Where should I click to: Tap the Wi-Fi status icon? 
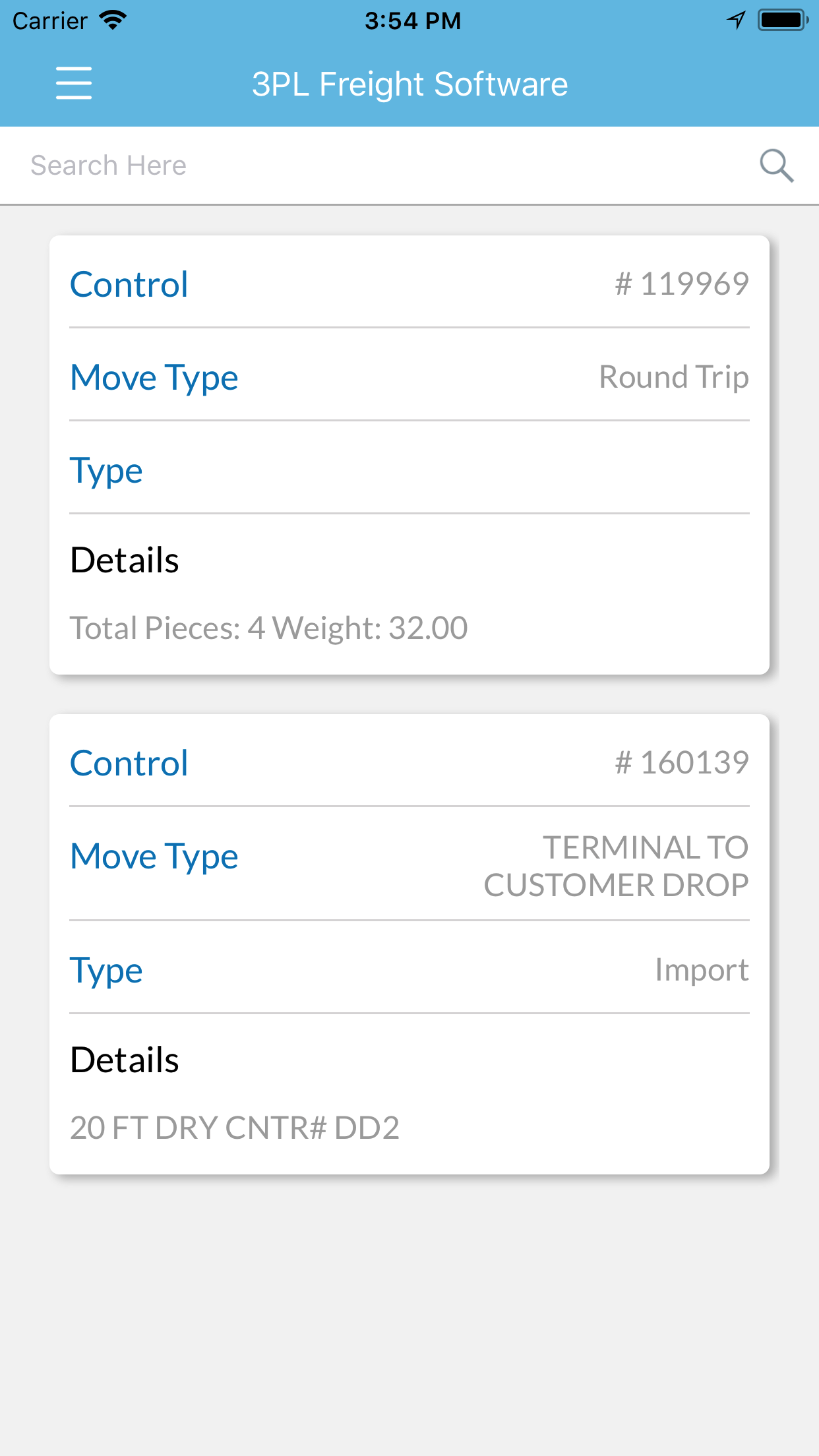[113, 20]
